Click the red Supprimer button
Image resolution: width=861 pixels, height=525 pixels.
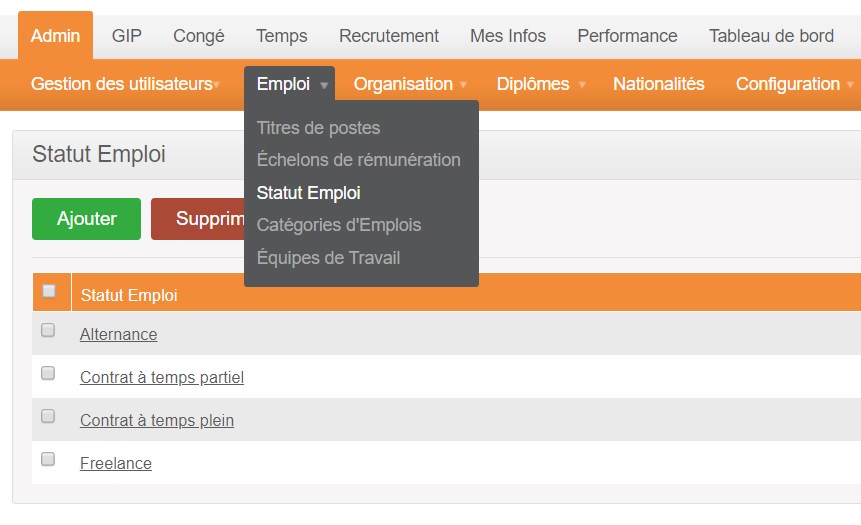[198, 219]
